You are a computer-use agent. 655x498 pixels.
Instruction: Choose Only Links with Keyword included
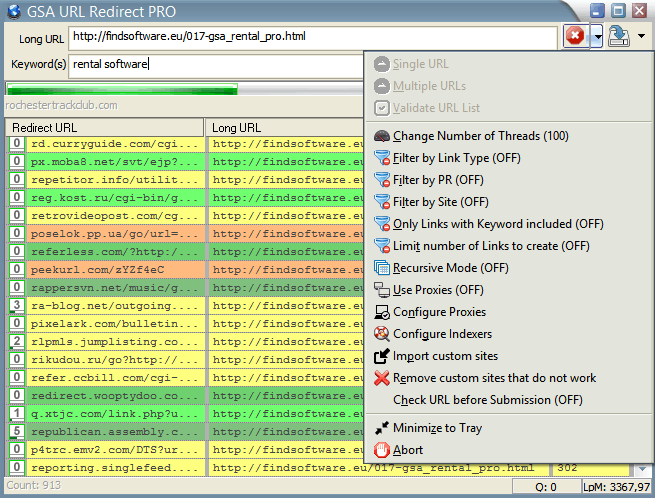click(x=498, y=224)
